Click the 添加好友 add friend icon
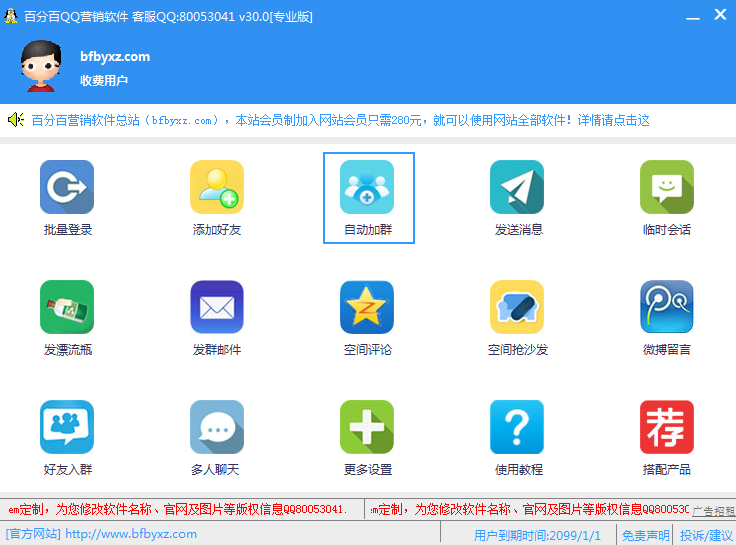The height and width of the screenshot is (545, 736). click(x=217, y=187)
